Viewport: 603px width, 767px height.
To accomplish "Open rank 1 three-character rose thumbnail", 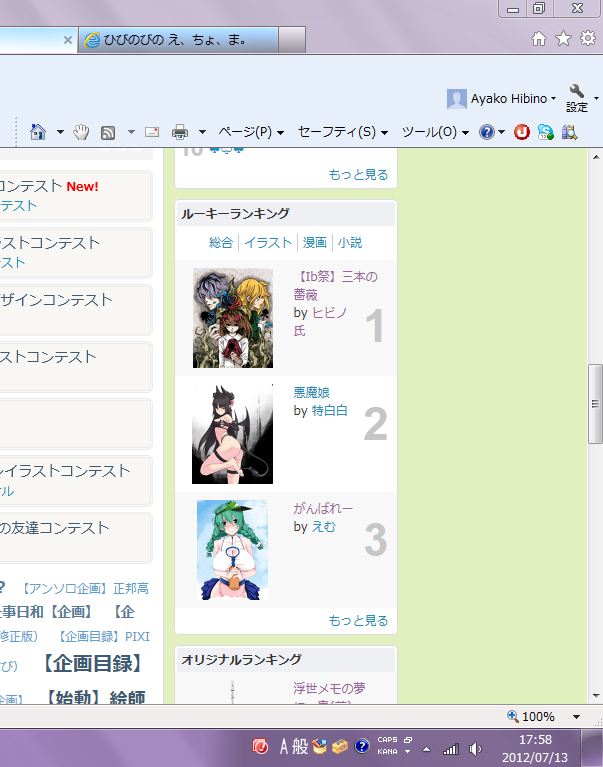I will 233,318.
